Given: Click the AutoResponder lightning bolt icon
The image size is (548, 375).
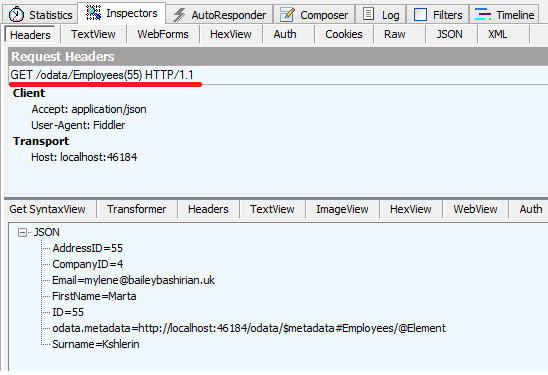Looking at the screenshot, I should click(x=179, y=15).
